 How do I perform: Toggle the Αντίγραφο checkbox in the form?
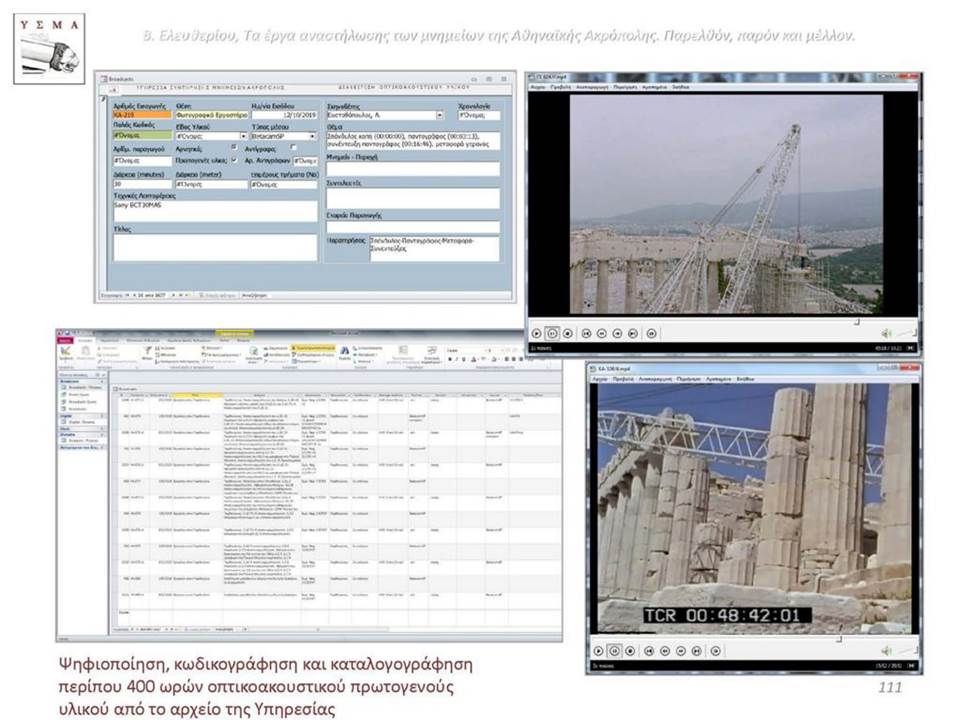[293, 148]
